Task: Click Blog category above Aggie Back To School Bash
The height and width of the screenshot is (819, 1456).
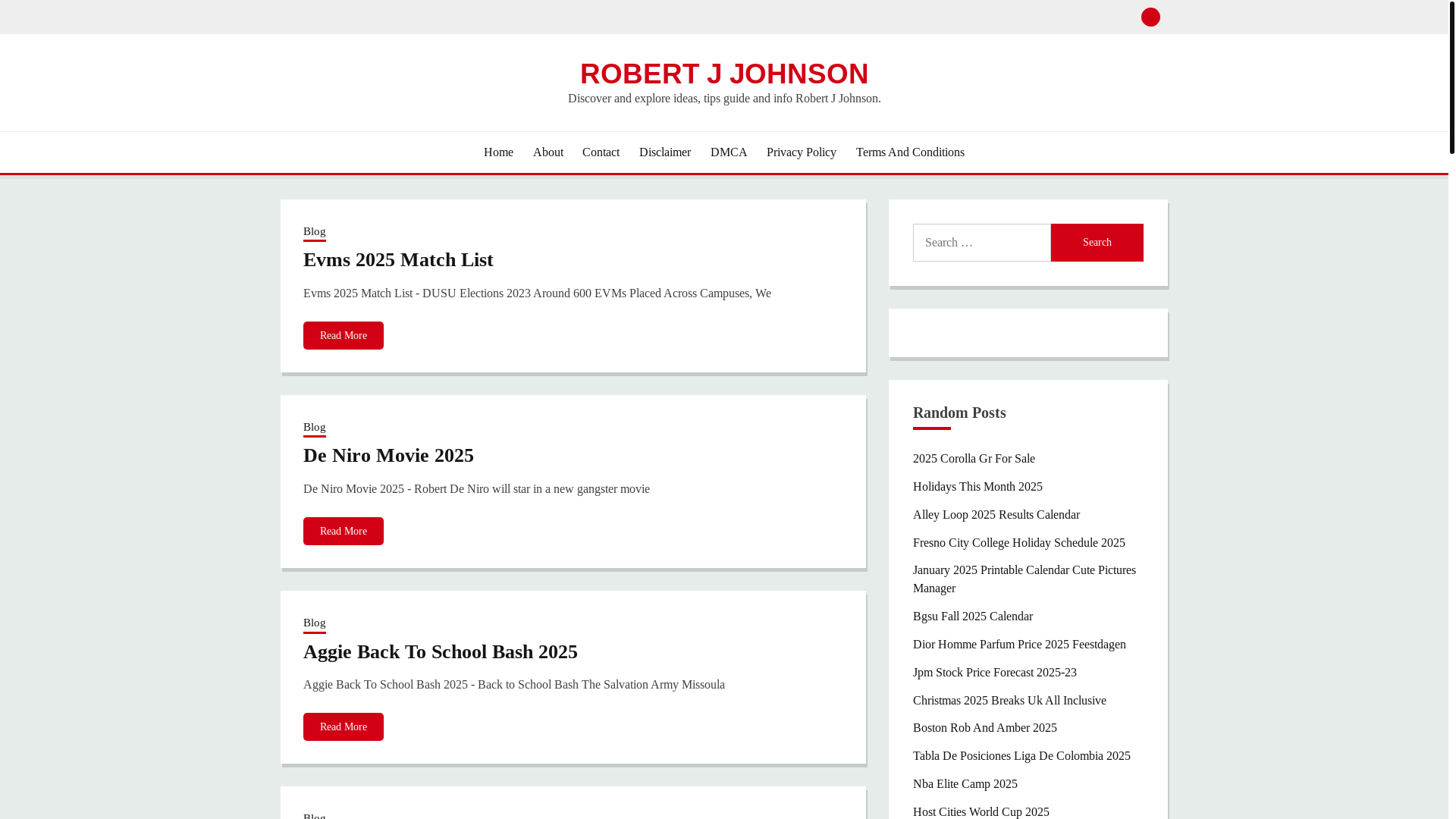Action: click(x=314, y=623)
